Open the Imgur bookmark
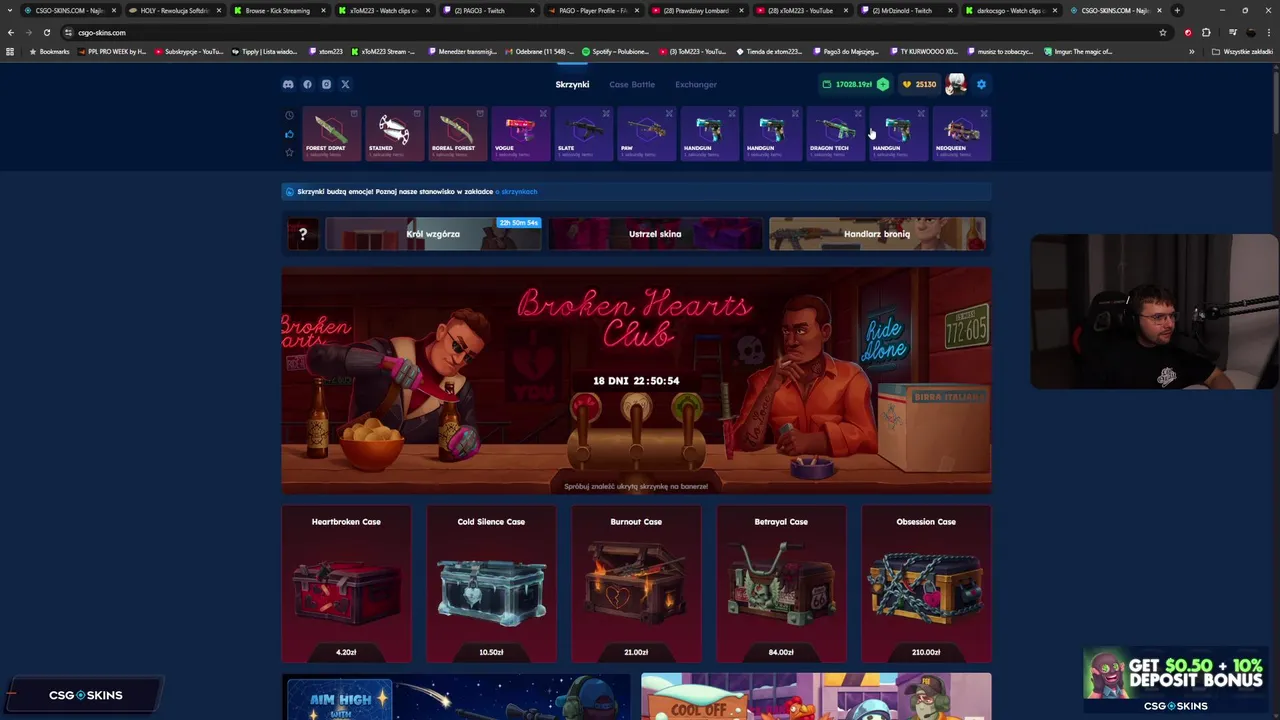 (x=1078, y=51)
